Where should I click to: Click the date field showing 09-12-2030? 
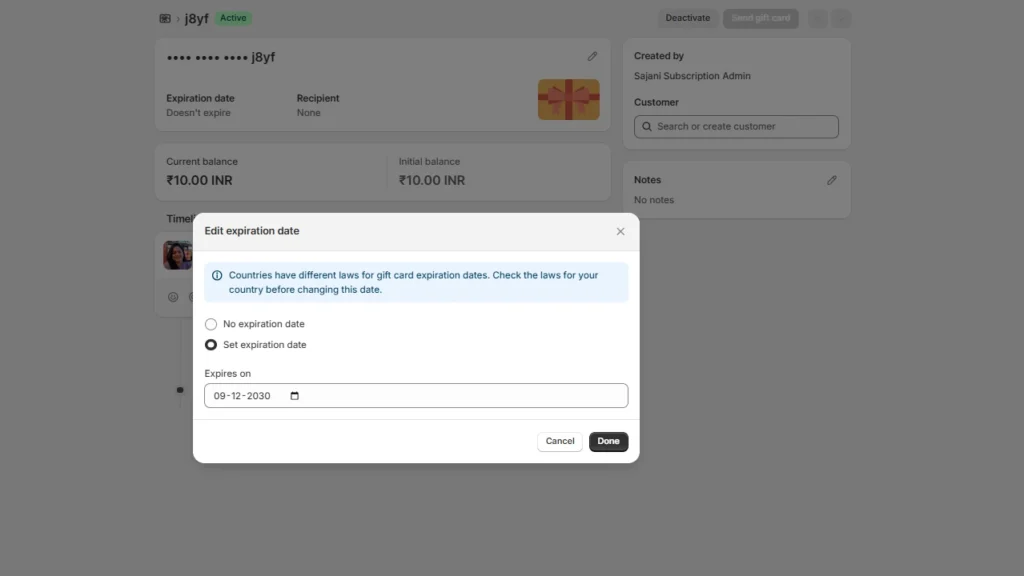(240, 395)
